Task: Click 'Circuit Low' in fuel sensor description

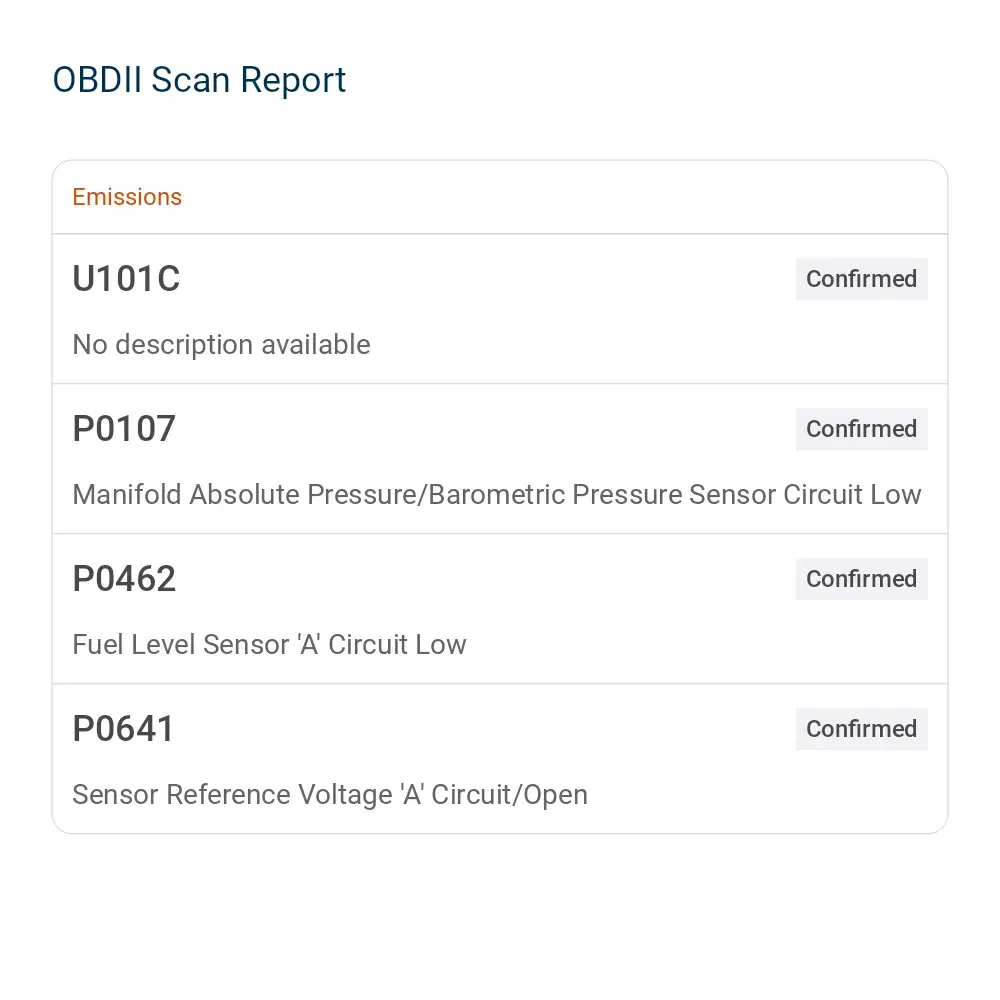Action: pyautogui.click(x=397, y=644)
